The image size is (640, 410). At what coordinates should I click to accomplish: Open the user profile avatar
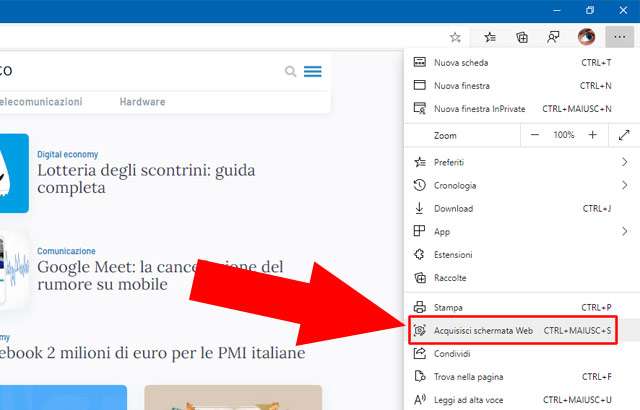tap(587, 37)
